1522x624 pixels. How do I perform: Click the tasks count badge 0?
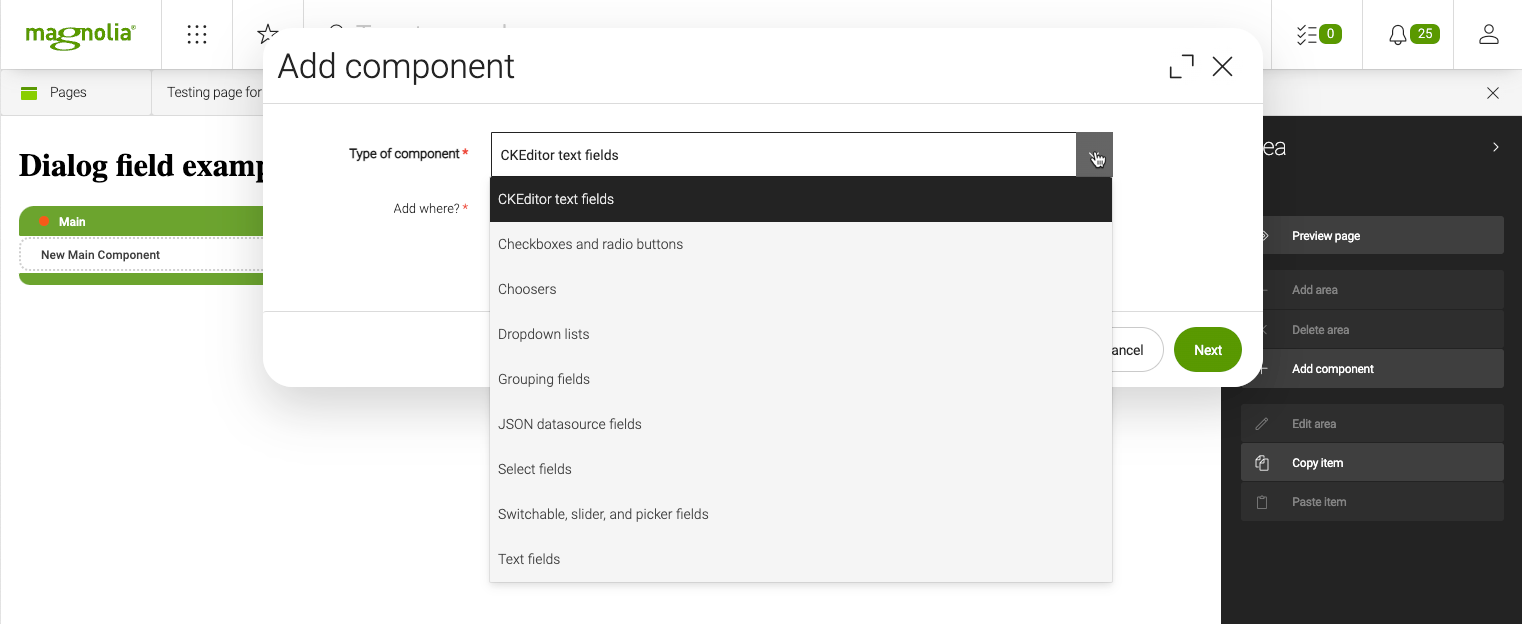coord(1330,34)
